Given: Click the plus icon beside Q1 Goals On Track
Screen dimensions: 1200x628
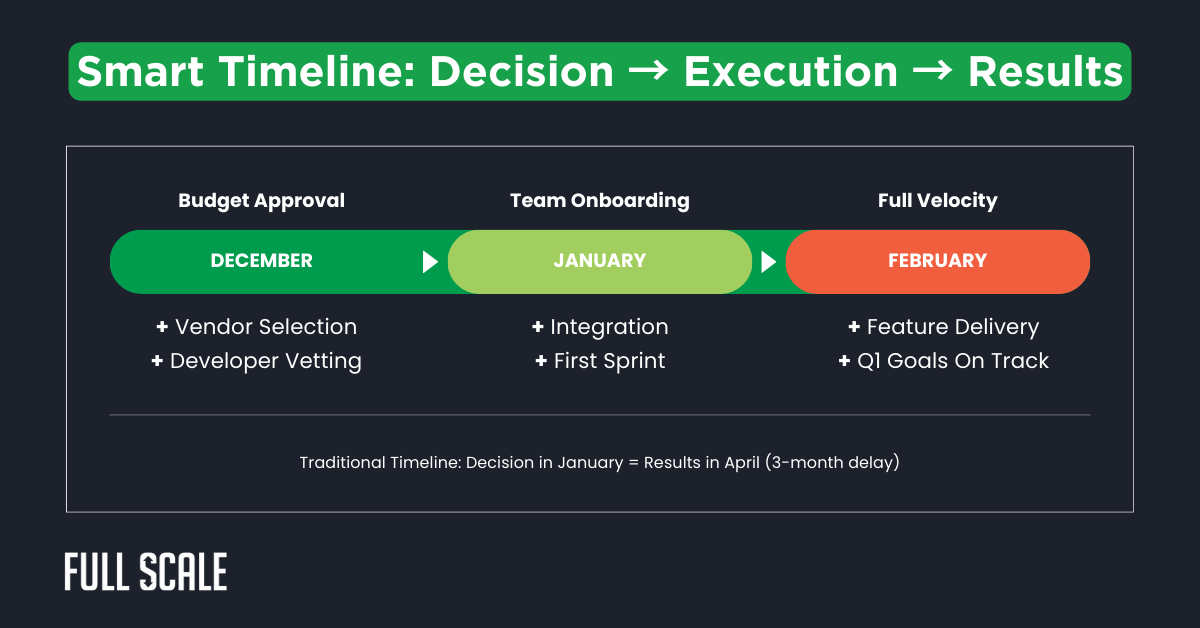Looking at the screenshot, I should tap(844, 361).
